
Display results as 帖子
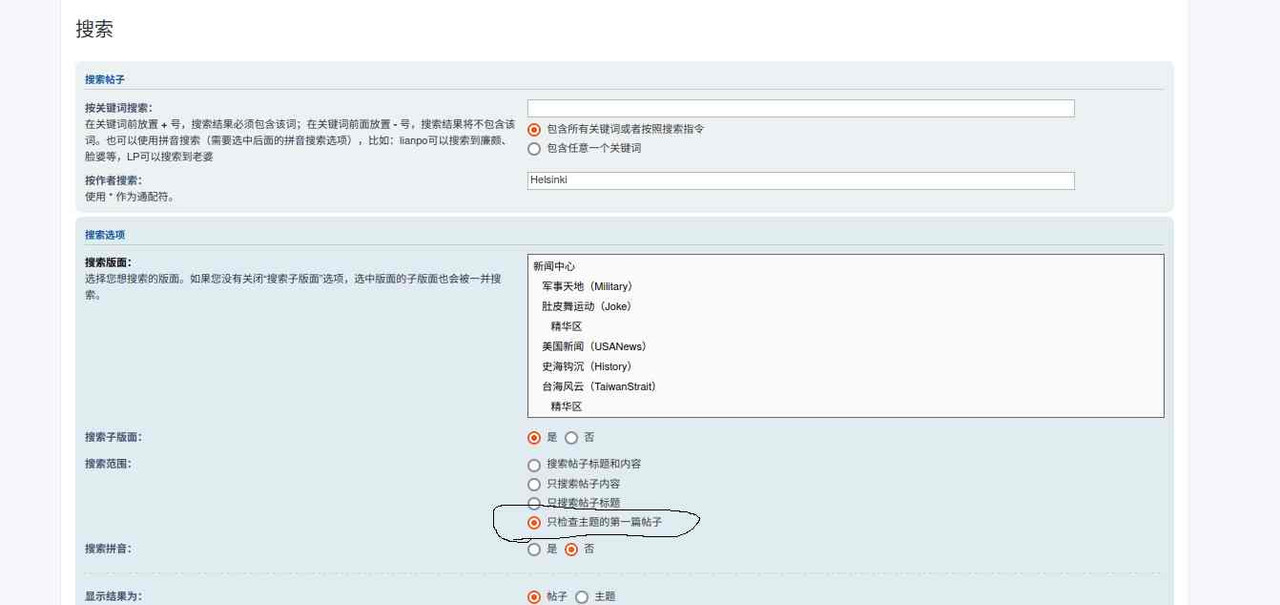(x=534, y=597)
